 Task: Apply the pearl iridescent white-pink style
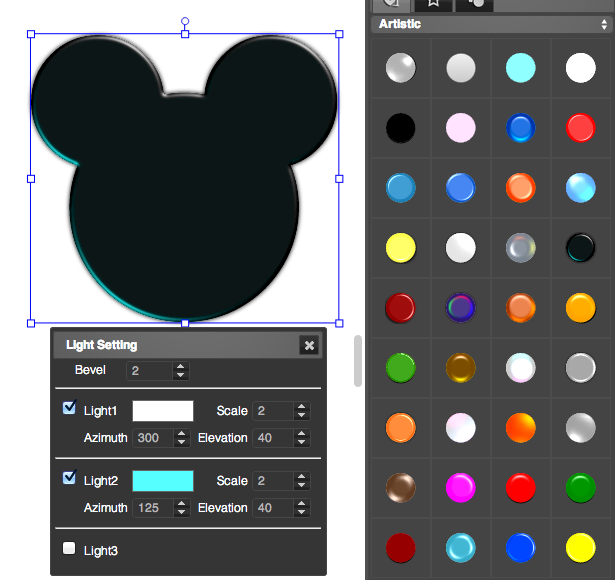coord(460,428)
